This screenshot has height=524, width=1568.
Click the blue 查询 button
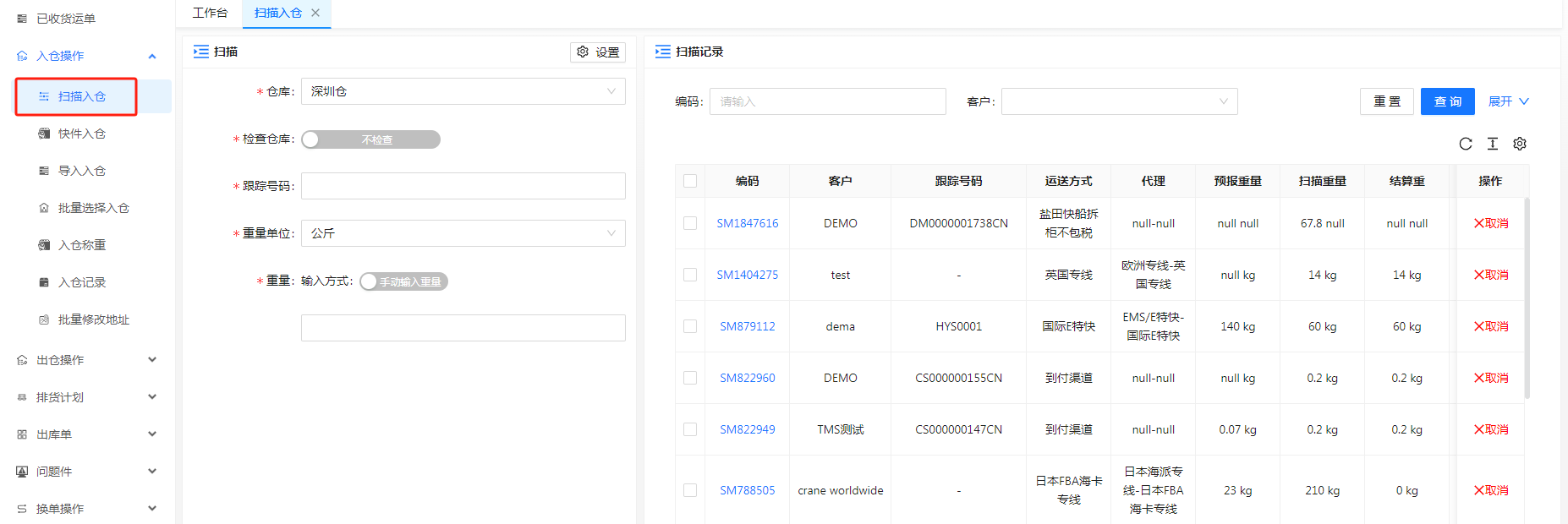pos(1447,101)
